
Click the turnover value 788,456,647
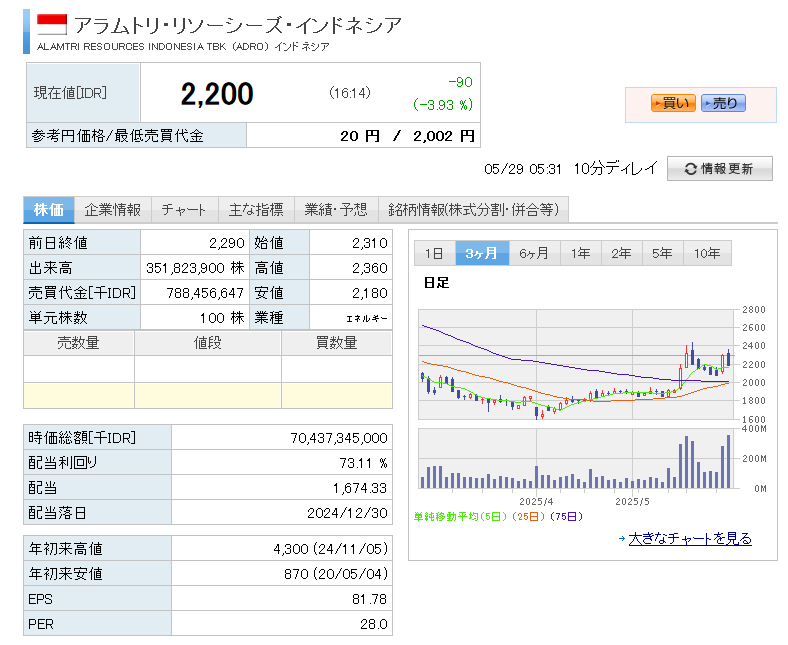205,293
